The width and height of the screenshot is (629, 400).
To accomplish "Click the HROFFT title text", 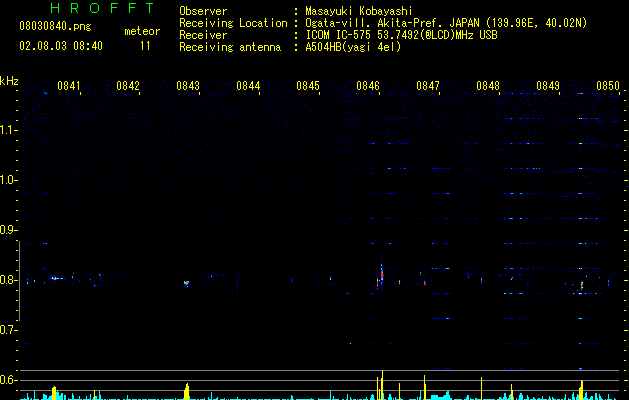I will coord(102,8).
